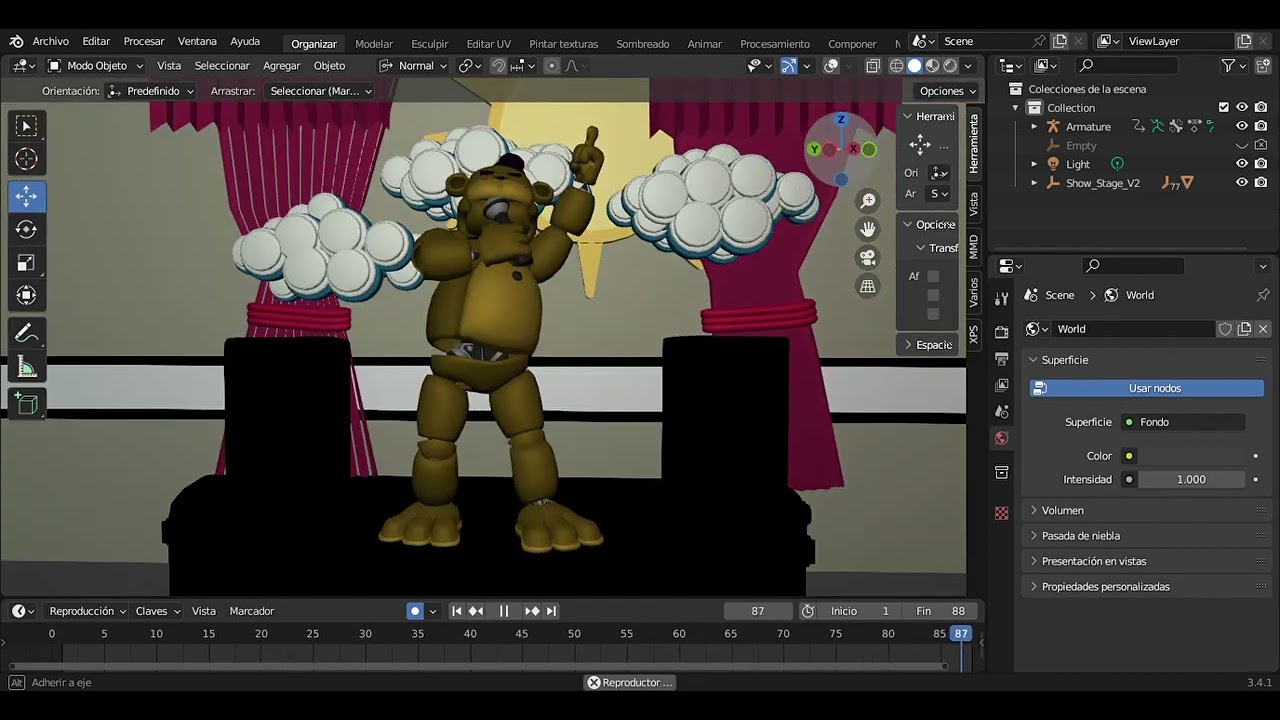Open the World properties tab

(1002, 438)
